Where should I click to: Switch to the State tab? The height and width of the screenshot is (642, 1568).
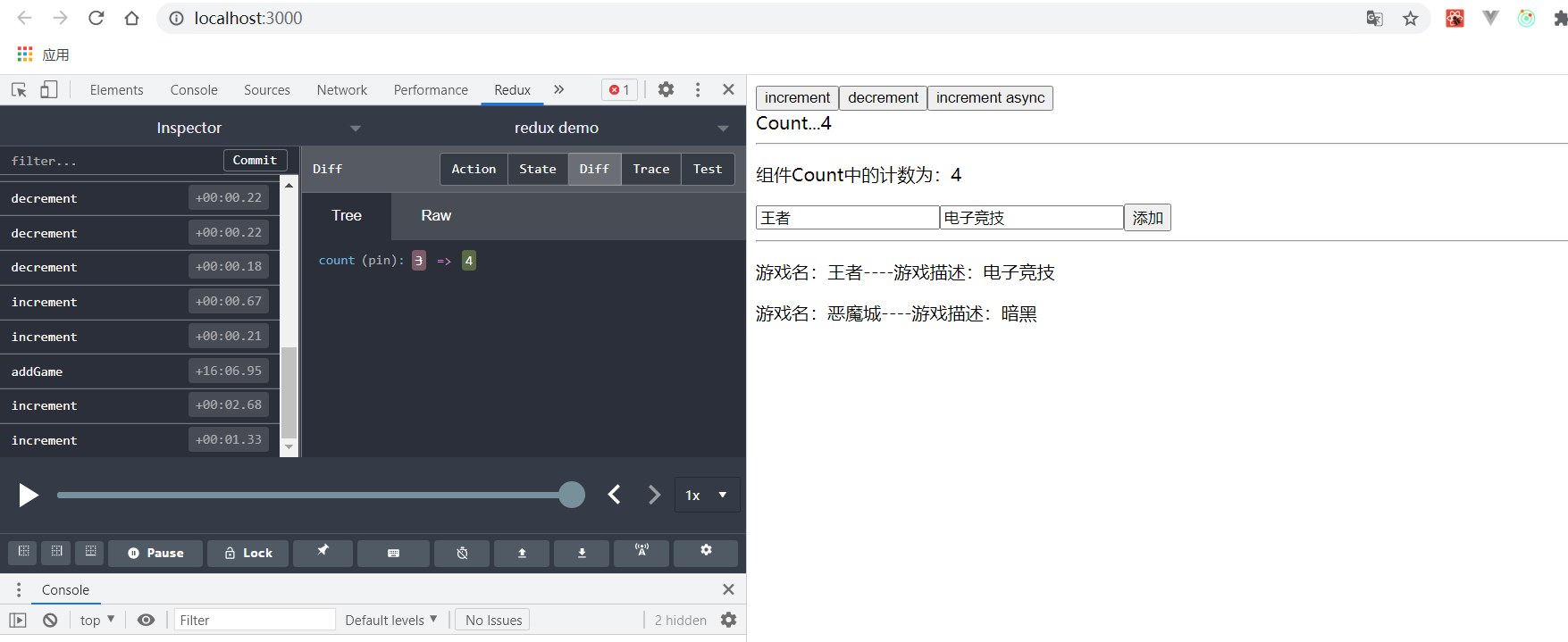[537, 169]
